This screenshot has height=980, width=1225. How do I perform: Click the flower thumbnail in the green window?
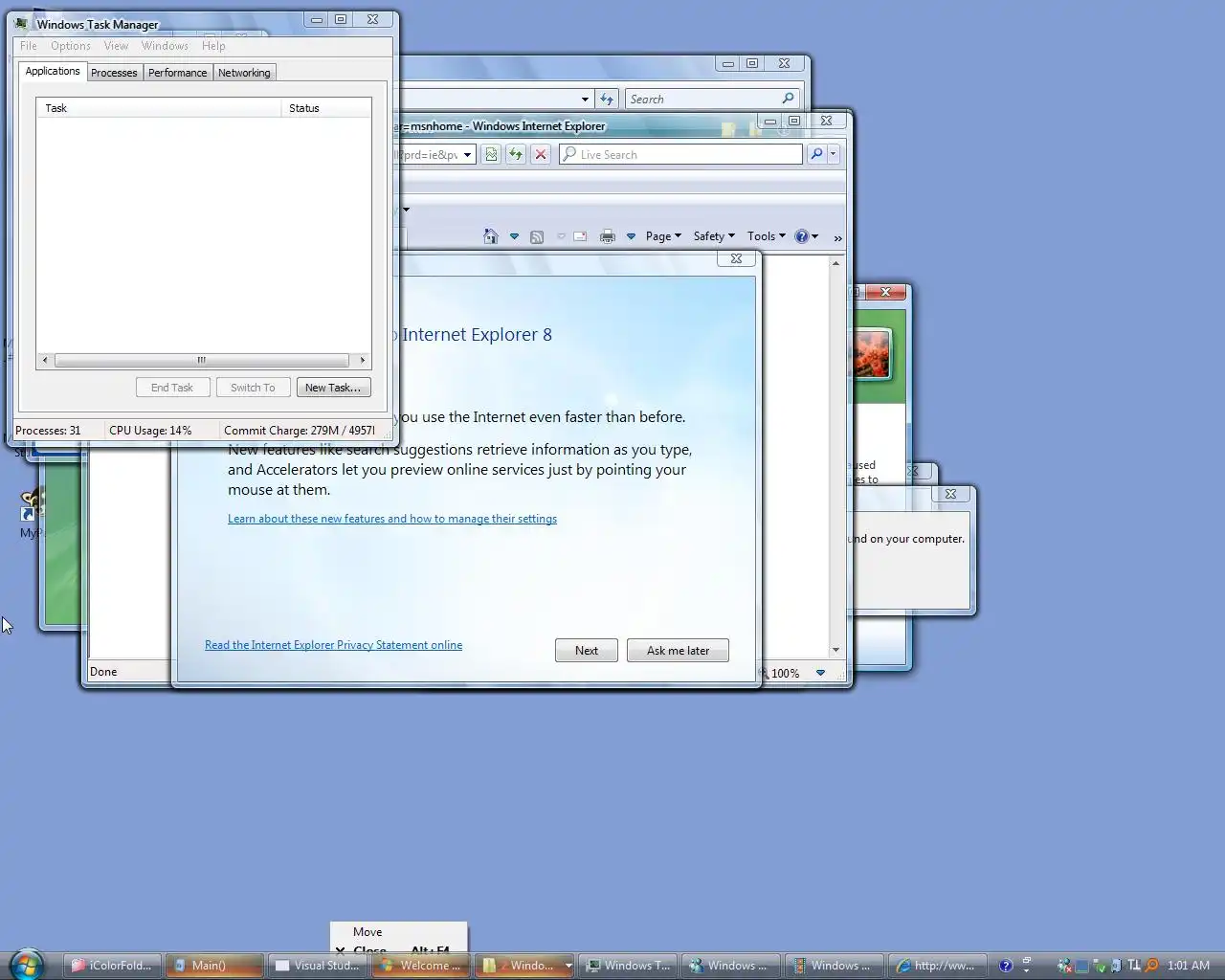(x=870, y=353)
